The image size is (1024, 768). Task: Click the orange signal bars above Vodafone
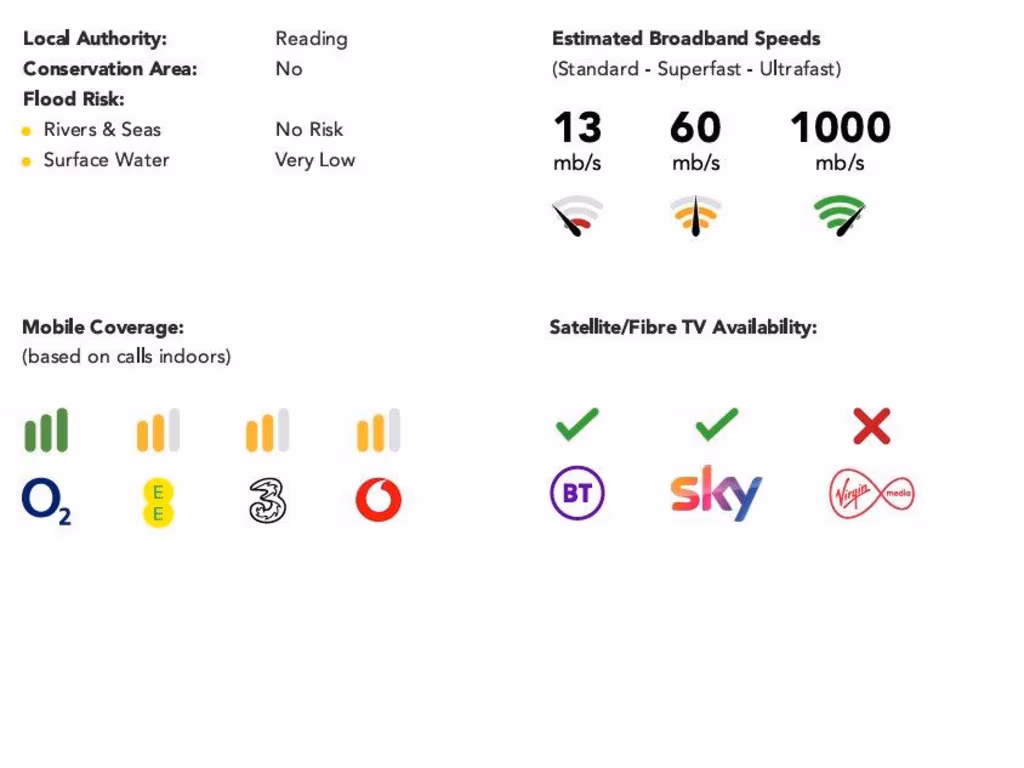tap(378, 430)
